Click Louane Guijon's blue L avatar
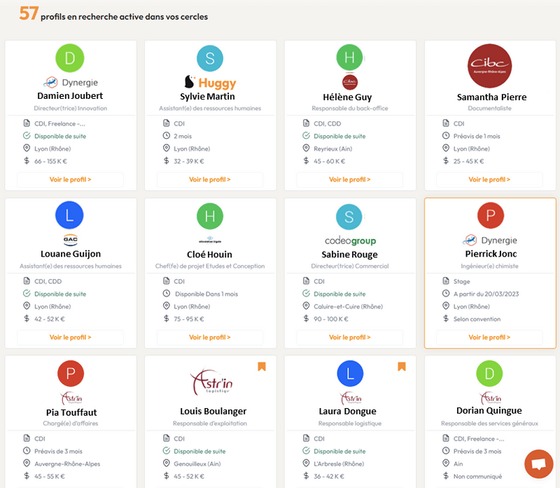Image resolution: width=560 pixels, height=488 pixels. (70, 215)
